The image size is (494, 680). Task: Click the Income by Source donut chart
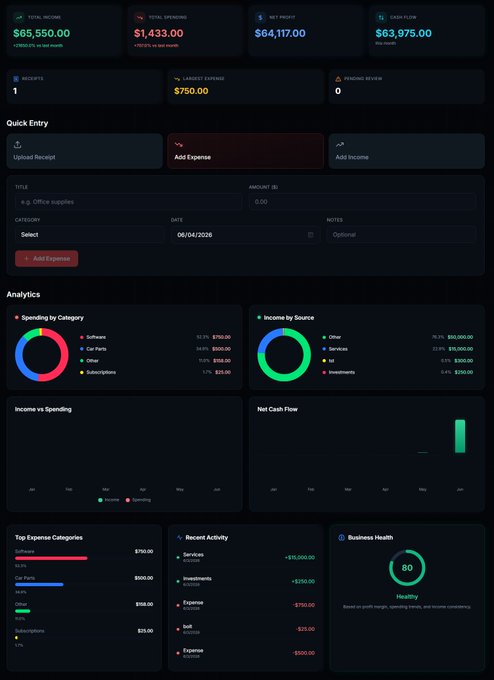tap(284, 355)
